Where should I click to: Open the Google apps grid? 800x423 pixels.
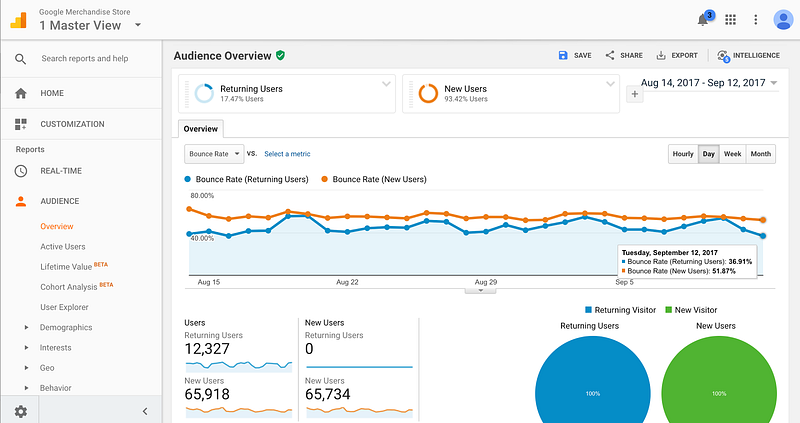731,20
